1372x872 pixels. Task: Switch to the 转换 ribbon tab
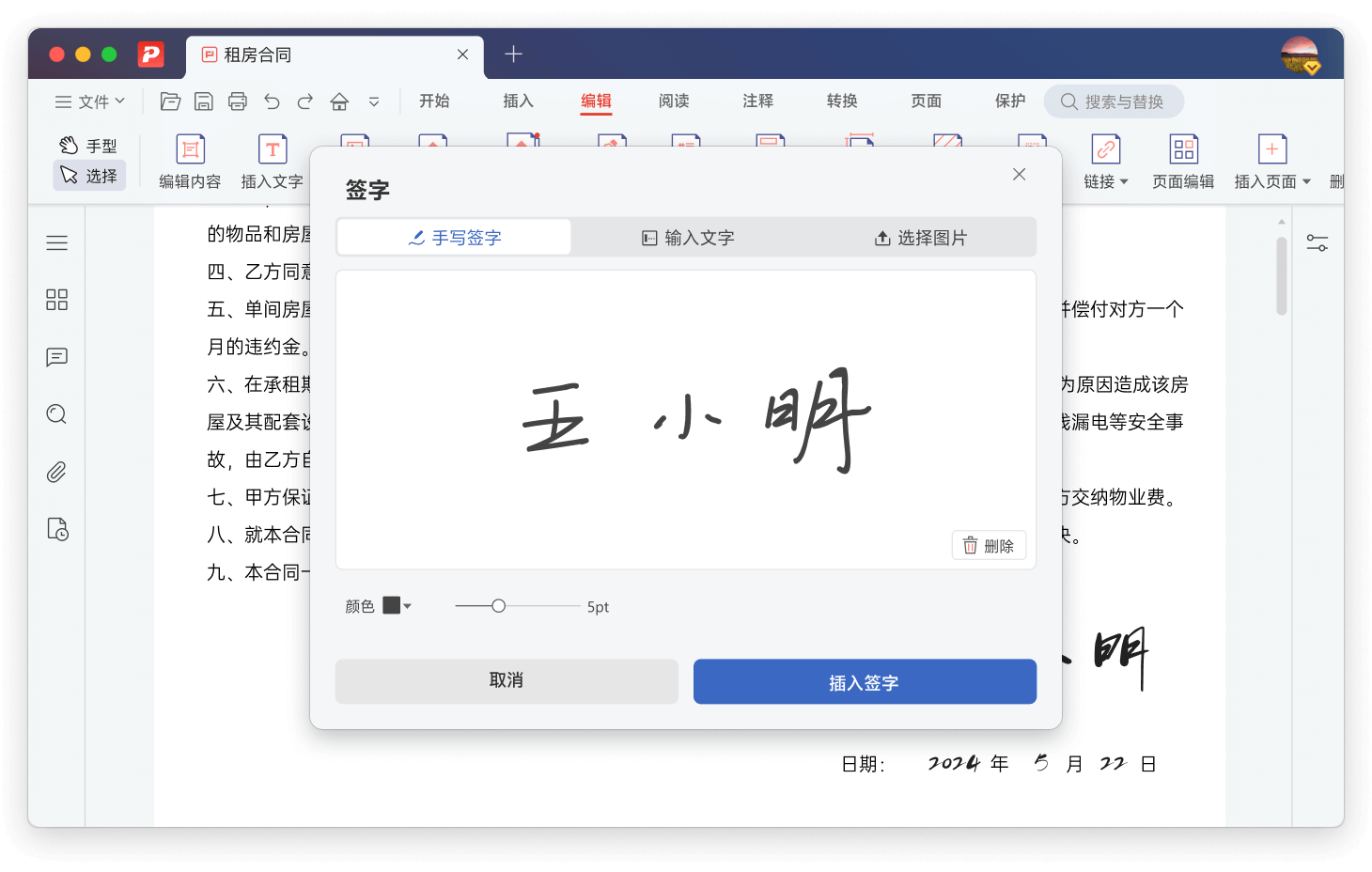(842, 101)
